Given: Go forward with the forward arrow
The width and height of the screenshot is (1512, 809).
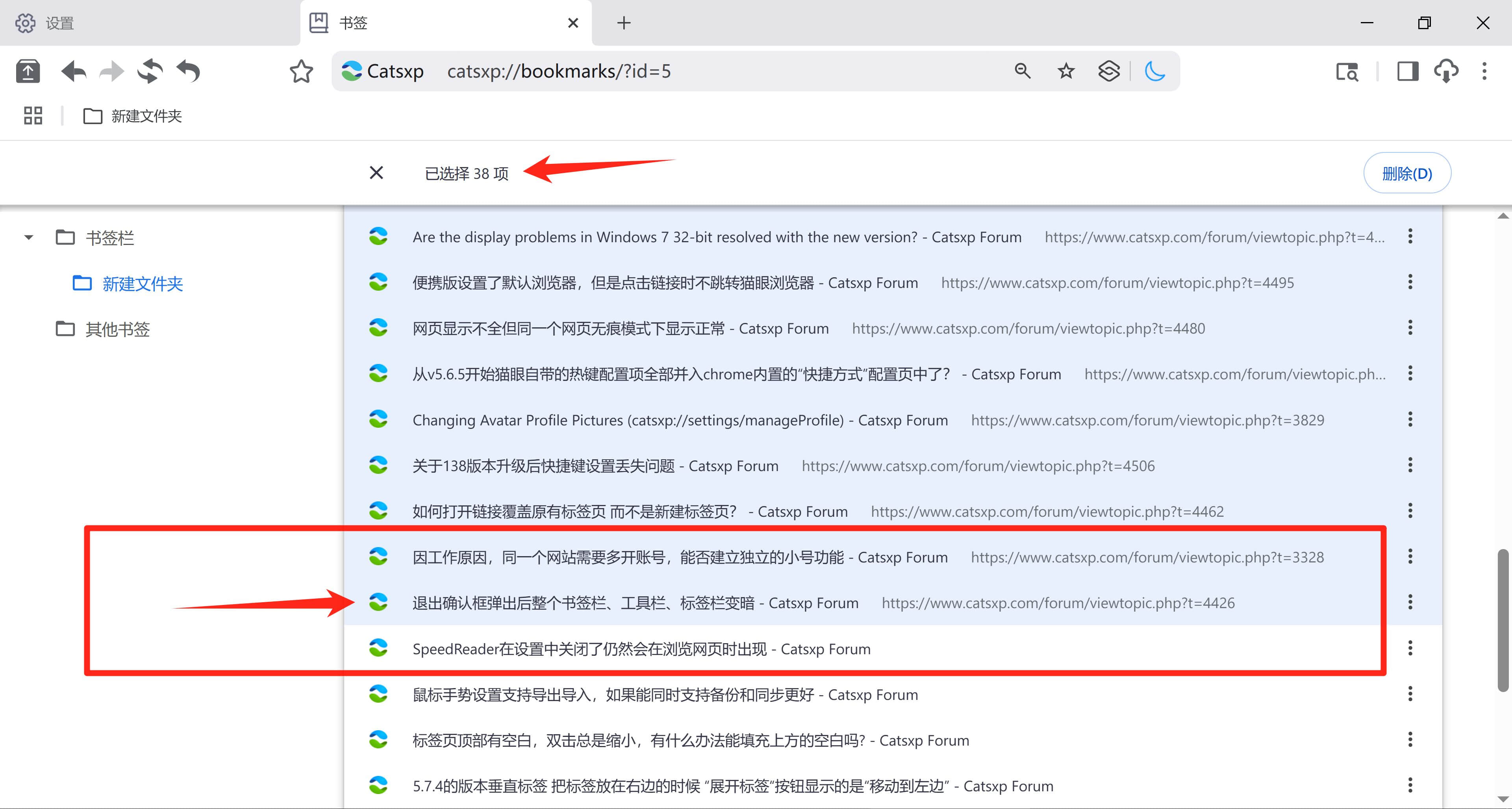Looking at the screenshot, I should (x=111, y=72).
